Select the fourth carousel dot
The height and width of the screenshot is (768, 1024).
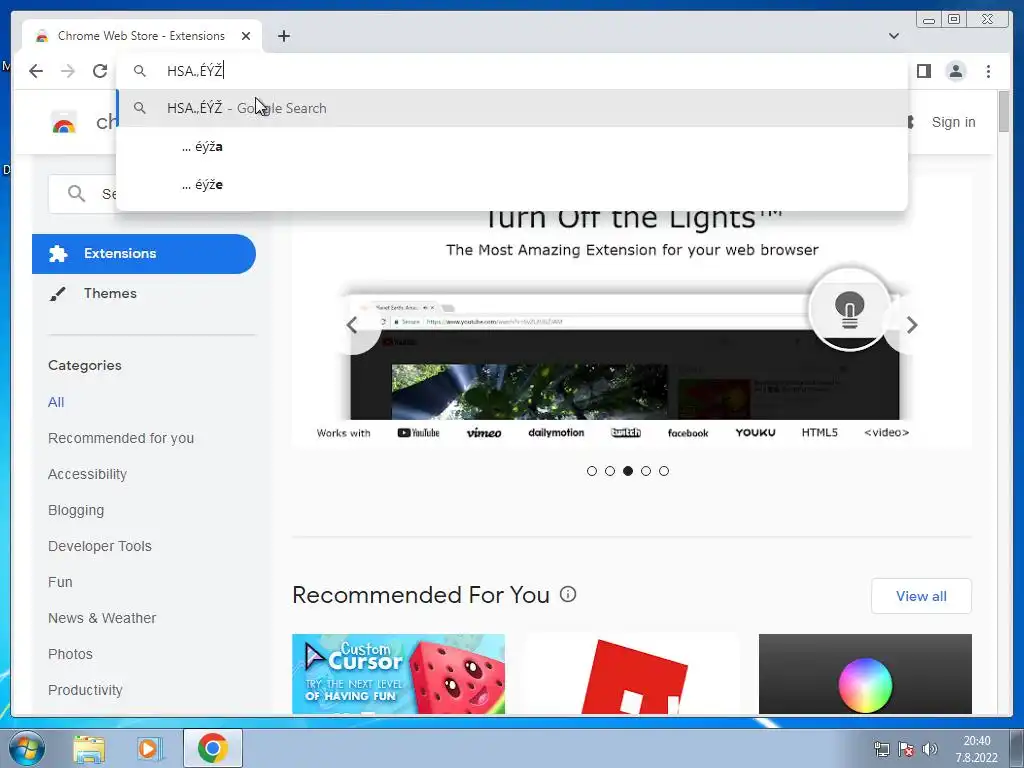[646, 471]
